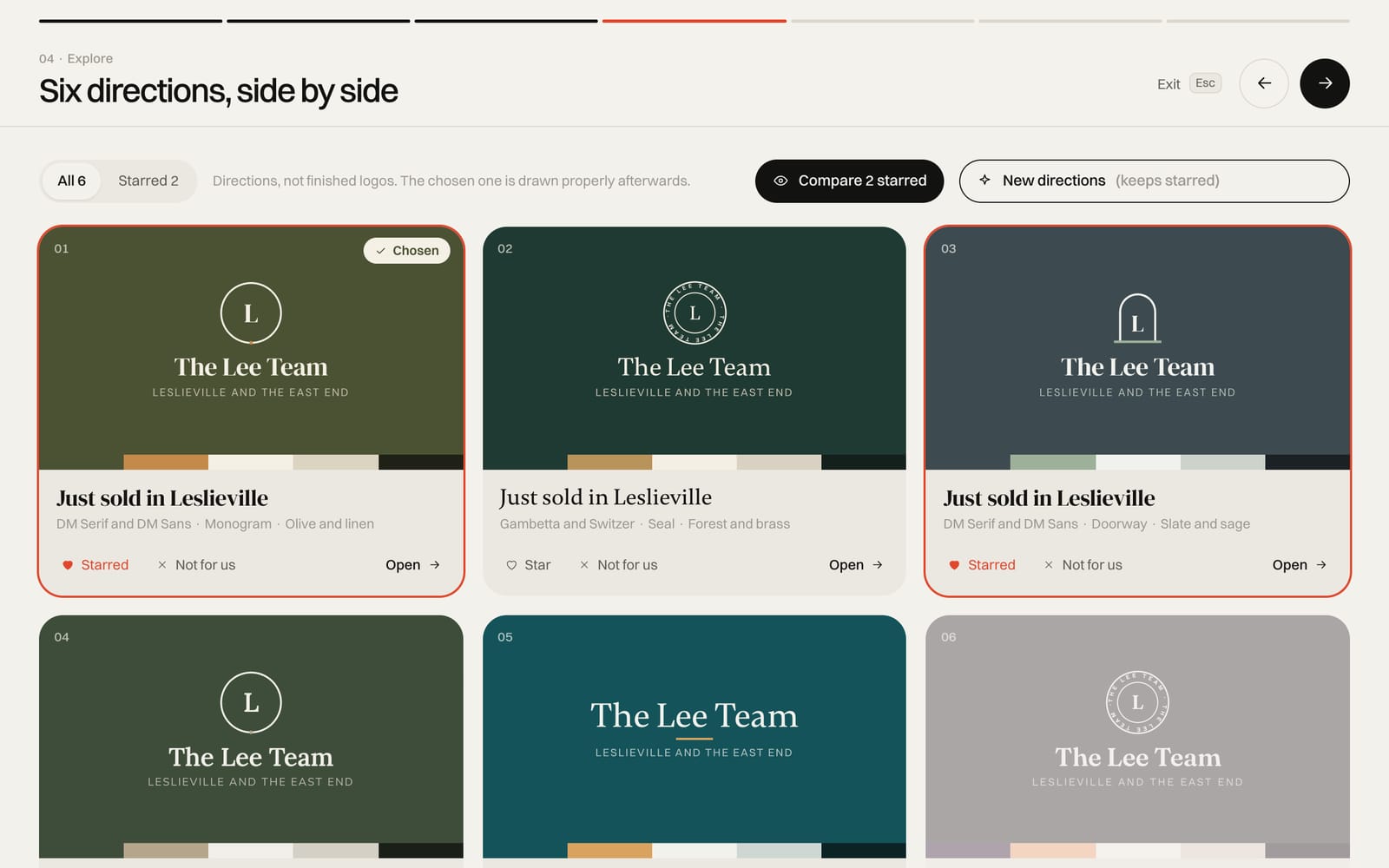Click the doorway arch logo on card 03
1389x868 pixels.
click(1137, 319)
